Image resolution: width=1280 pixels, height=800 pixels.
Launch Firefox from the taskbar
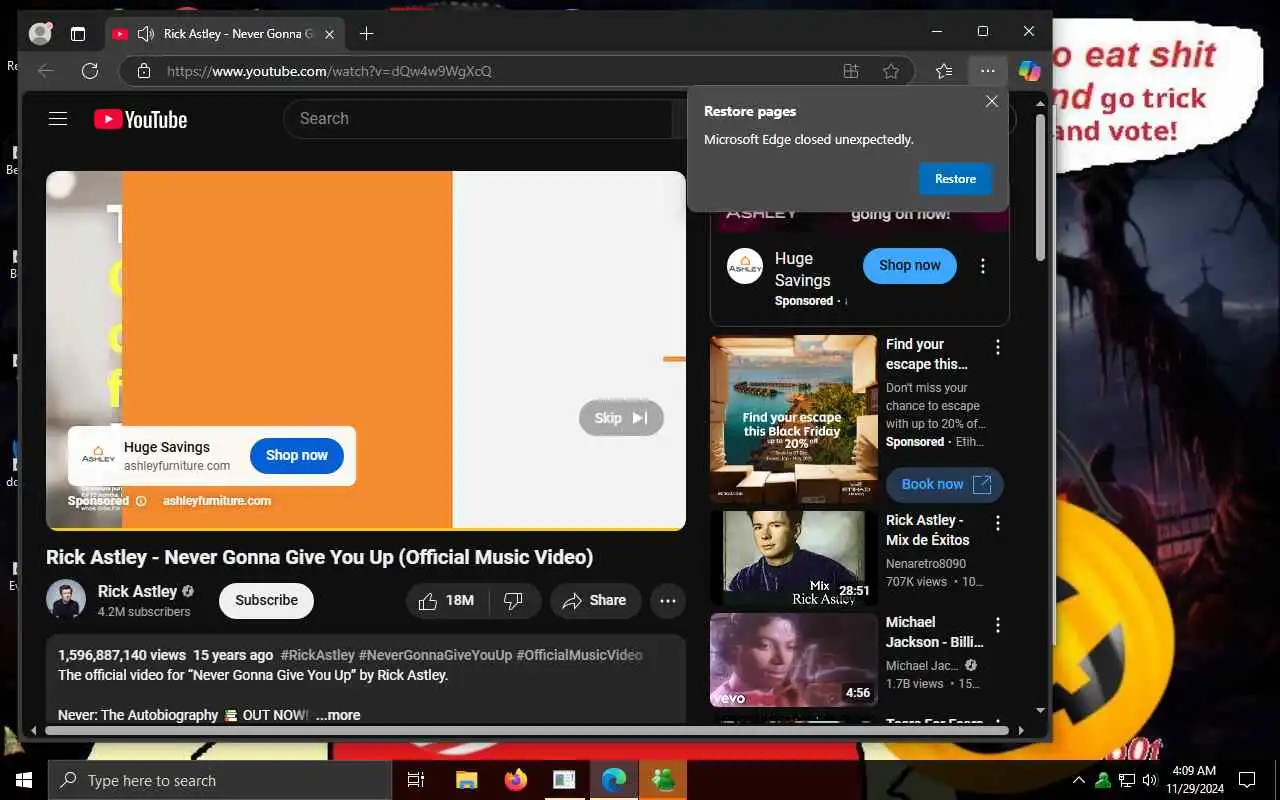[x=516, y=780]
